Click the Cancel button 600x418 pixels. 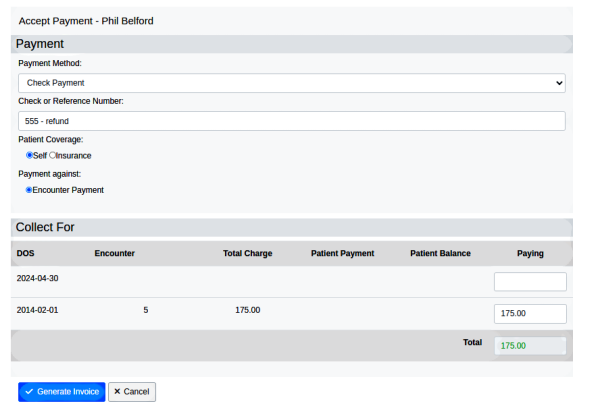coord(132,392)
